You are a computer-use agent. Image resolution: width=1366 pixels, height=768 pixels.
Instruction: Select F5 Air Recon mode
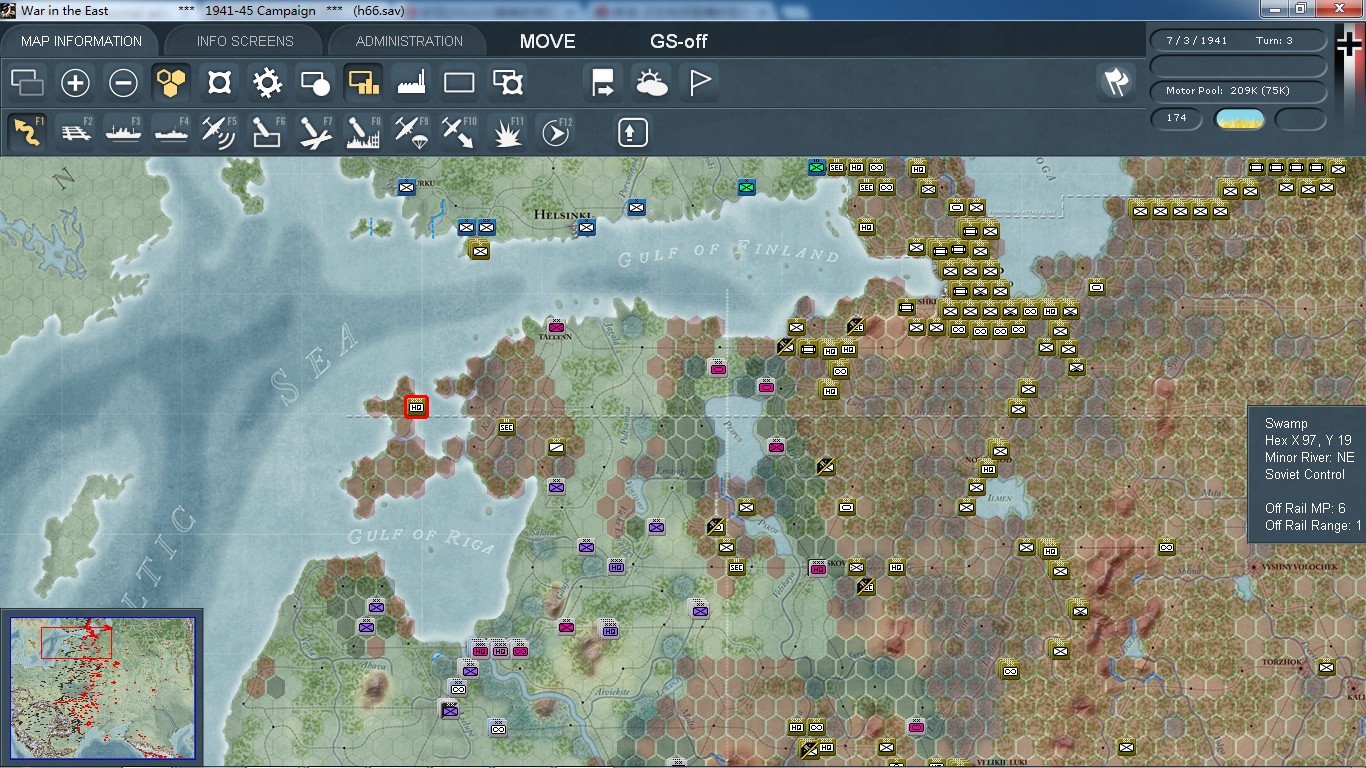tap(219, 132)
